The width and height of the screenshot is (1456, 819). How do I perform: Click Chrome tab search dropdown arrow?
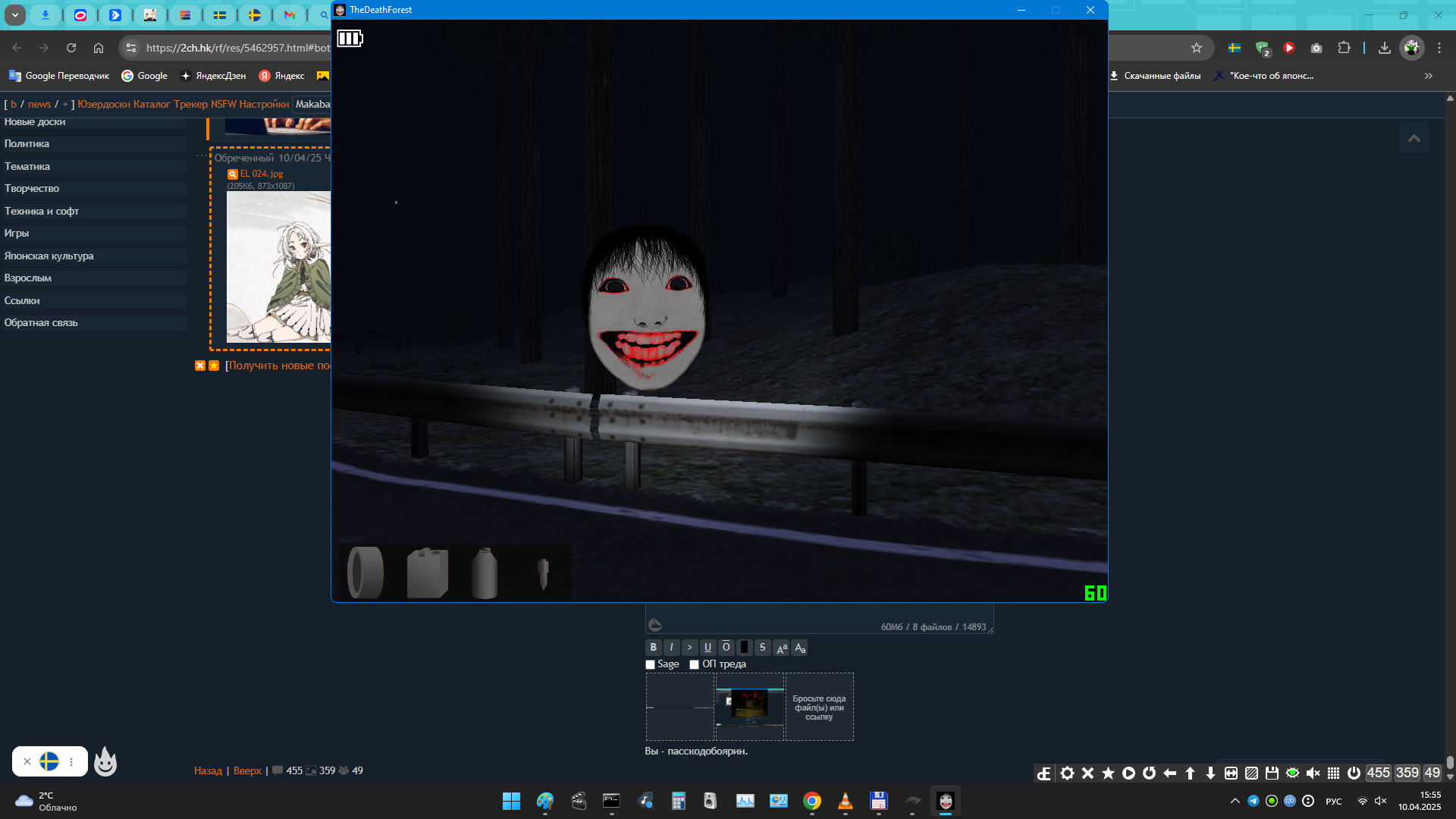tap(14, 14)
